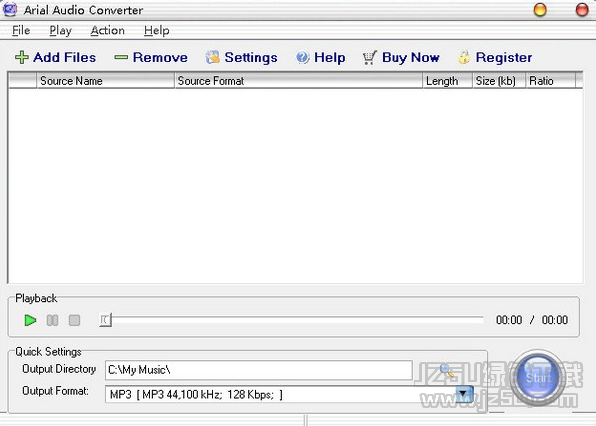Minimize window with the orange button
The width and height of the screenshot is (596, 426).
pyautogui.click(x=540, y=10)
